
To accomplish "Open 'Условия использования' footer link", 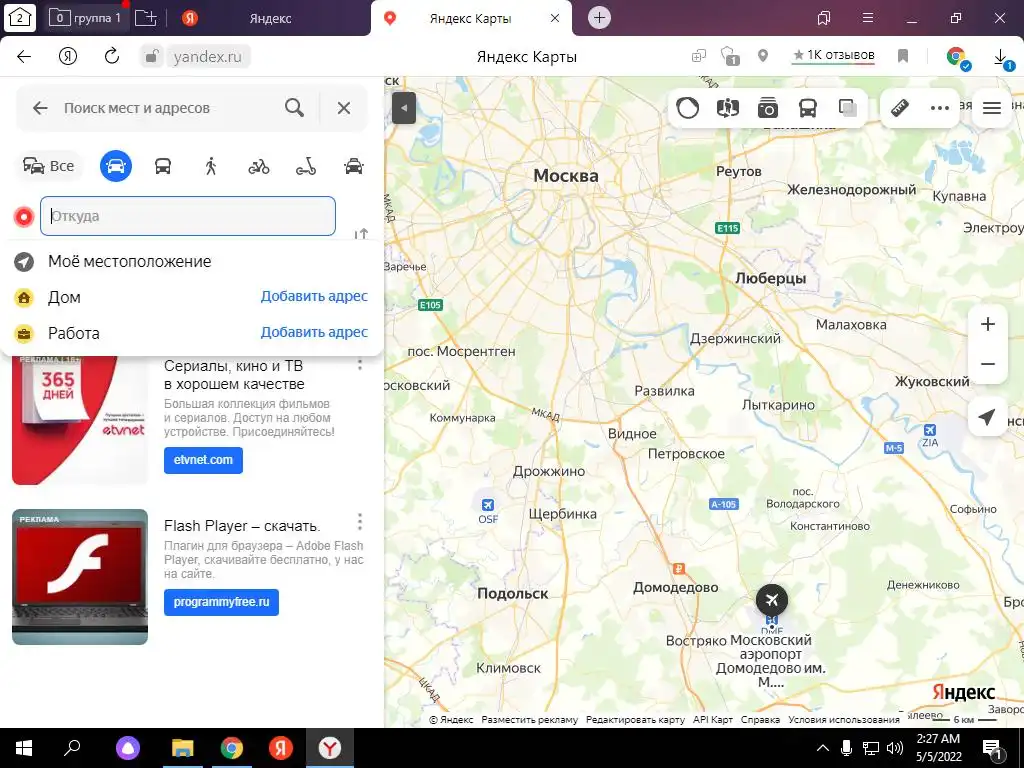I will point(844,719).
